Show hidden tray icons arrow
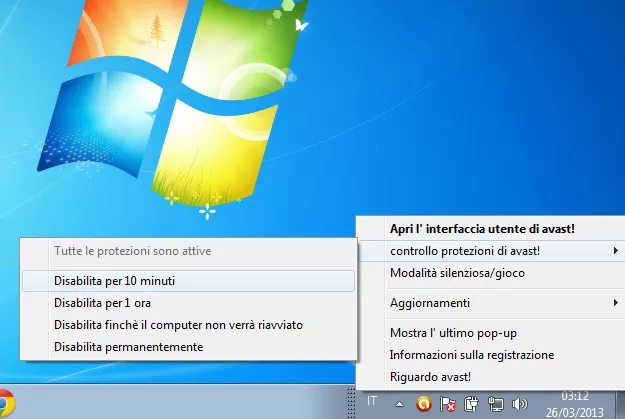 pyautogui.click(x=399, y=404)
